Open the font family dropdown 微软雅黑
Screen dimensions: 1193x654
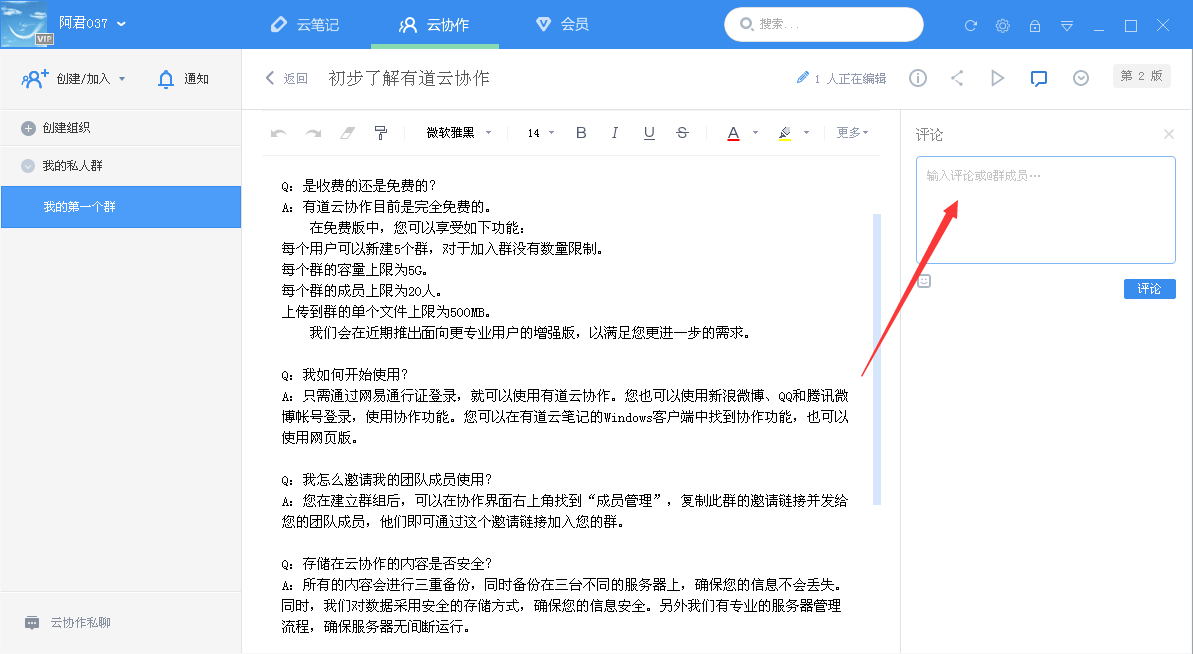tap(455, 131)
